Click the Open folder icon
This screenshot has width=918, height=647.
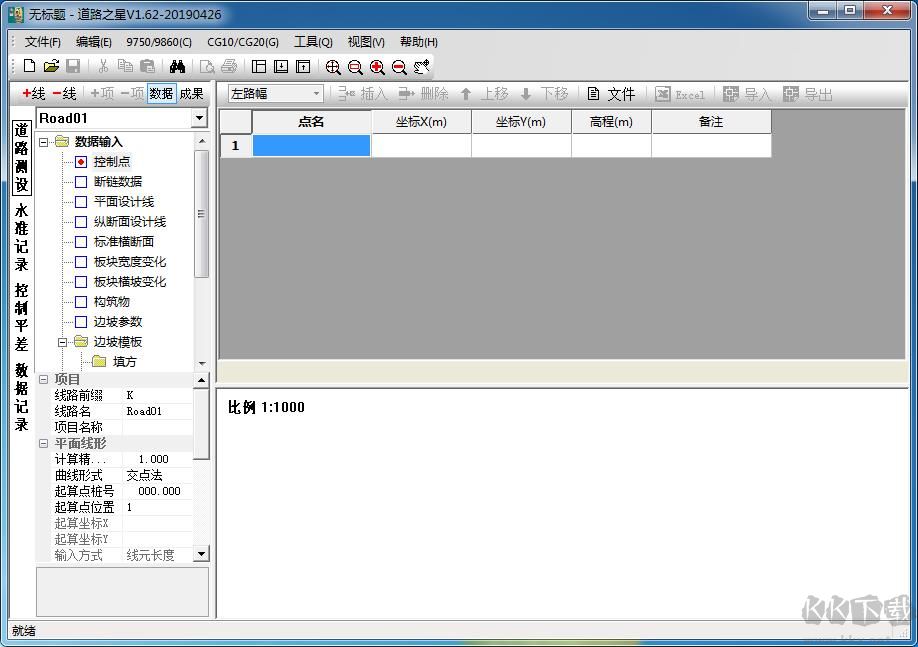tap(51, 67)
